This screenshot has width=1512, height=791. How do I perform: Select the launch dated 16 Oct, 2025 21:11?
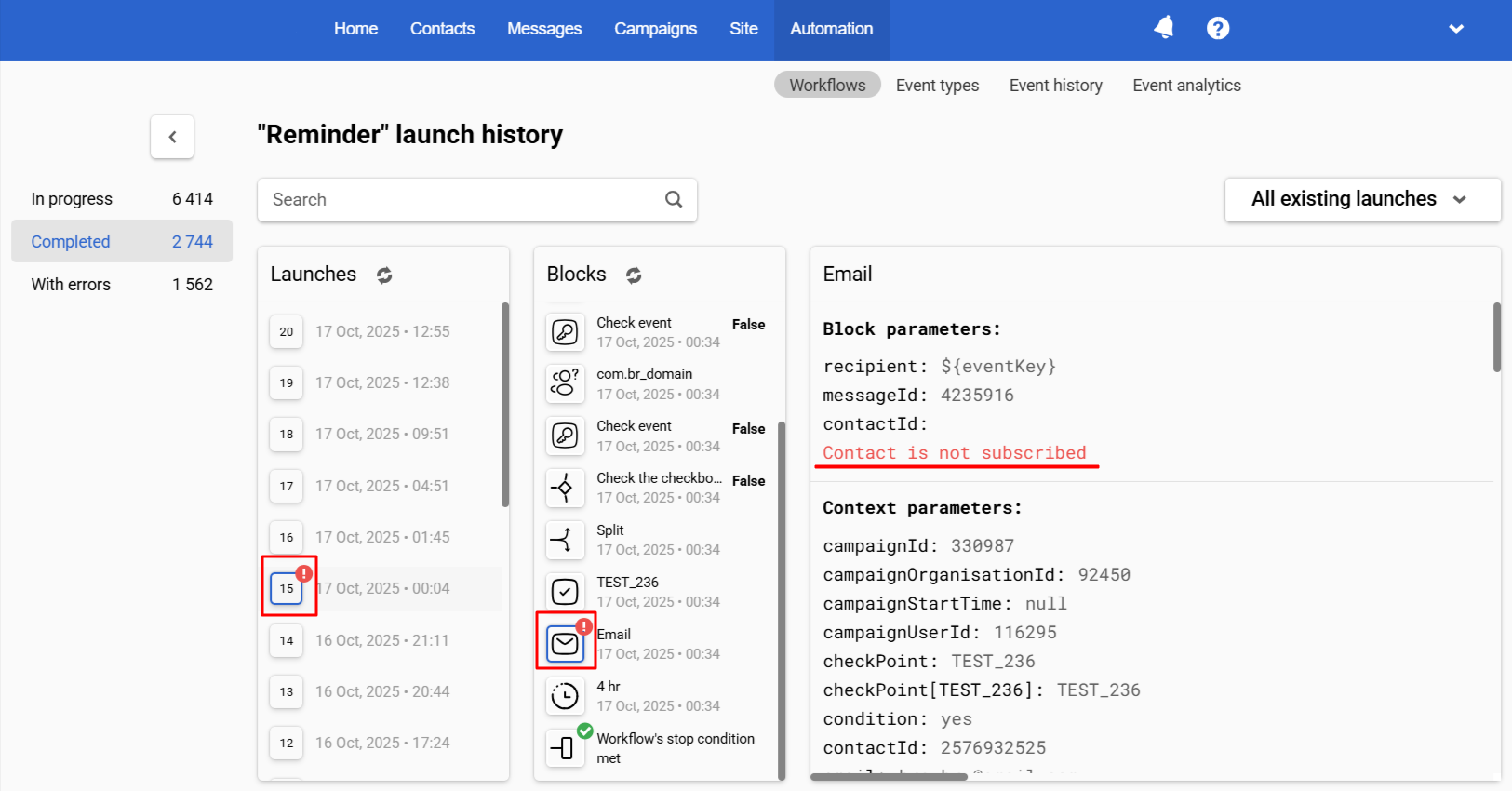point(382,640)
